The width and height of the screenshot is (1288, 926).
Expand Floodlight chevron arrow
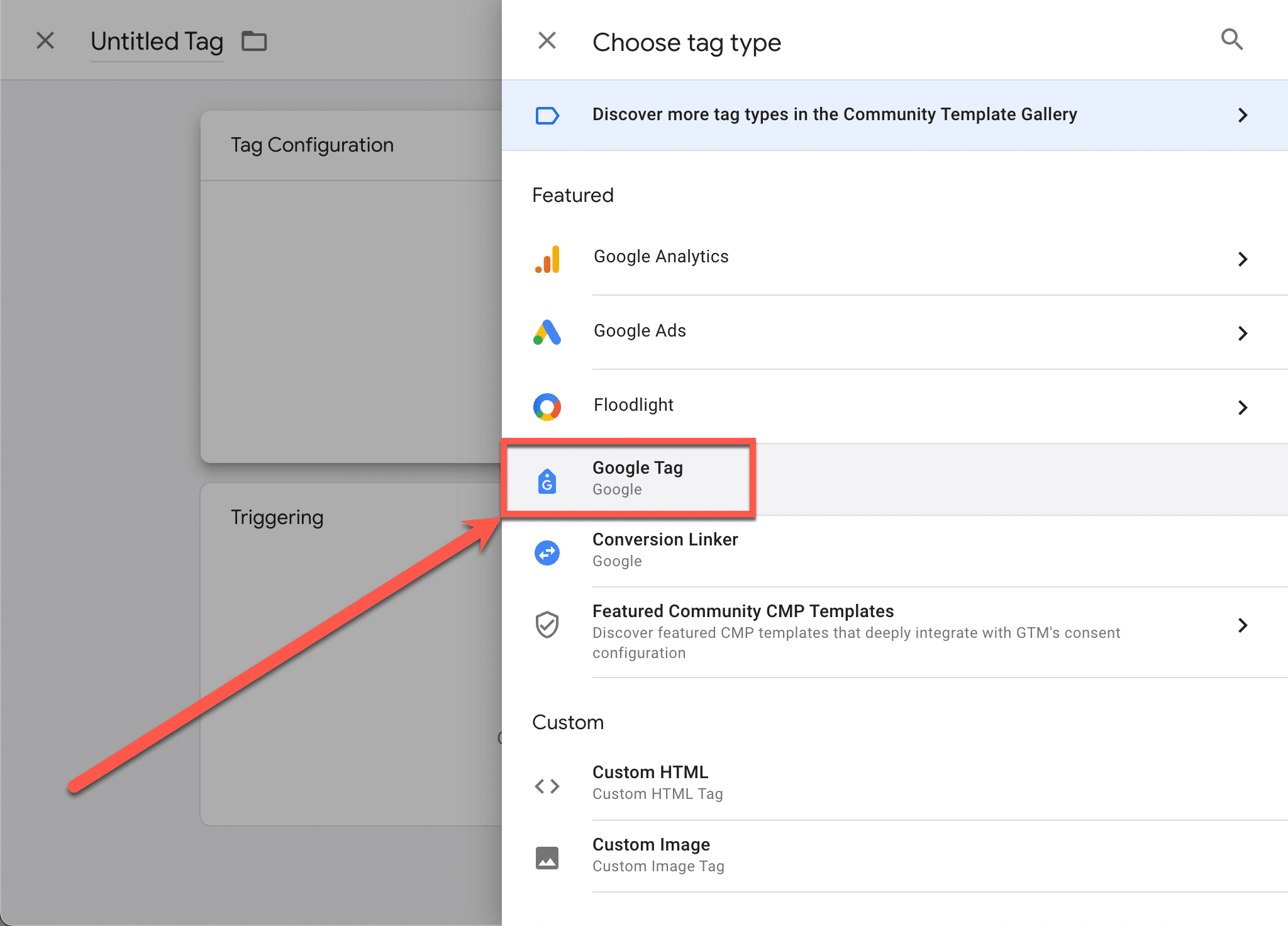point(1243,408)
